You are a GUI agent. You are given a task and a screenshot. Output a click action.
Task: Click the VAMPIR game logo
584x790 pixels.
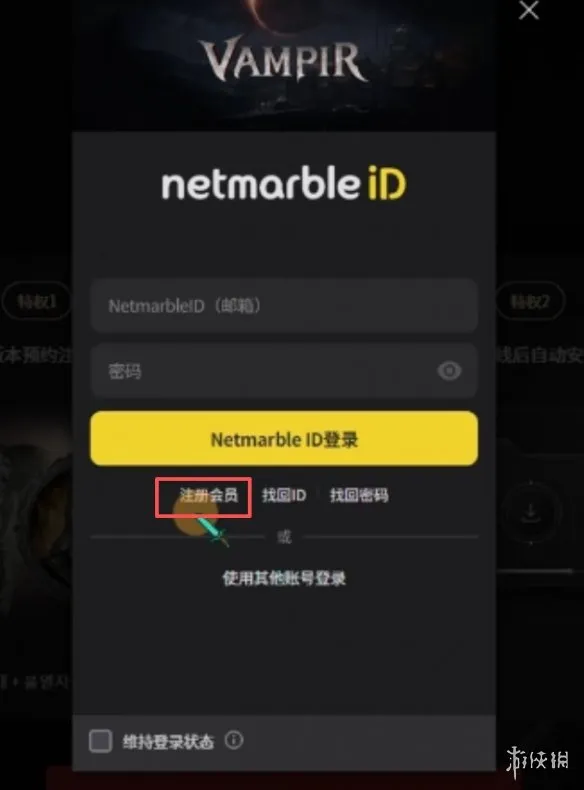(x=283, y=60)
